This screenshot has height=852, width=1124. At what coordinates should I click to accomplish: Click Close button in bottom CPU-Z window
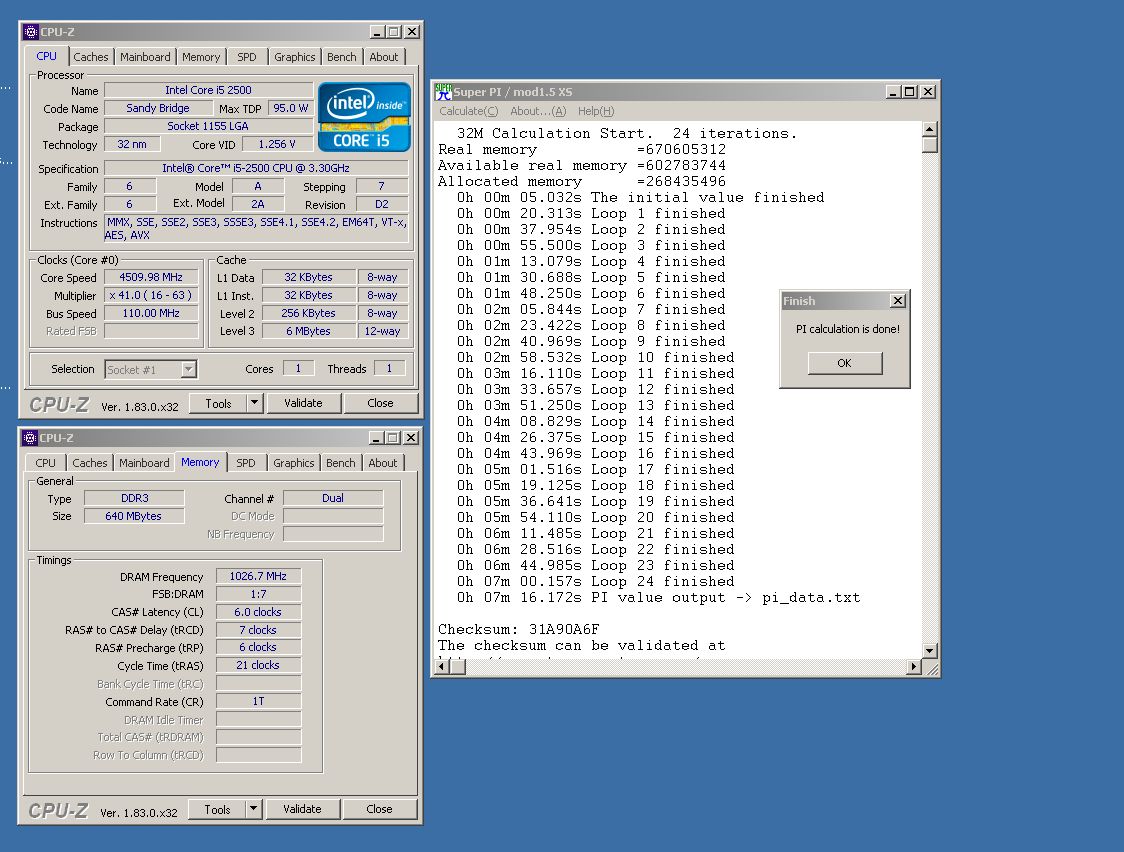tap(379, 809)
